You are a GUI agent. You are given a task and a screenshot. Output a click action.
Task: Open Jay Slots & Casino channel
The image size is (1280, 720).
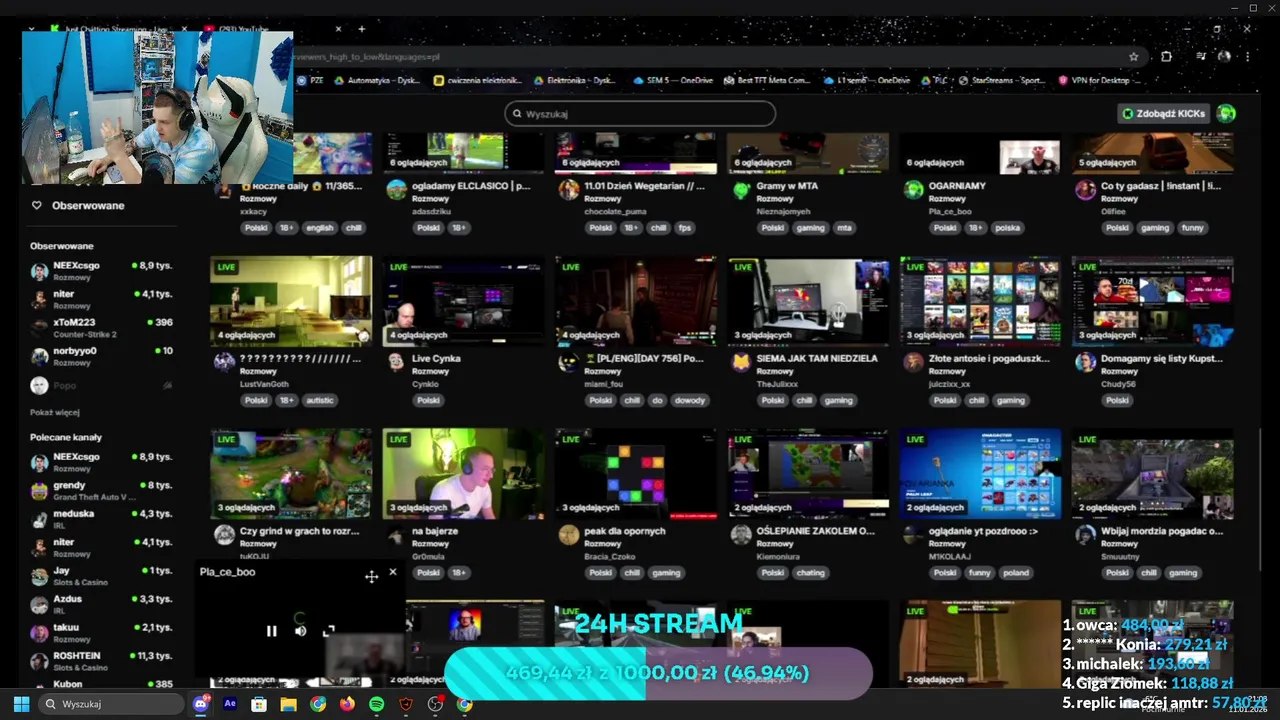(101, 575)
